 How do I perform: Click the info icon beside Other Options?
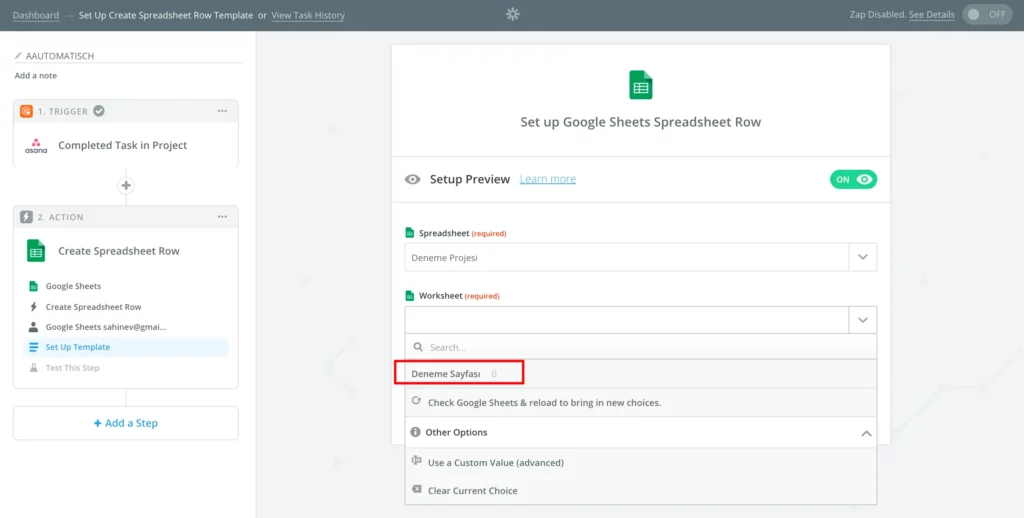point(415,432)
